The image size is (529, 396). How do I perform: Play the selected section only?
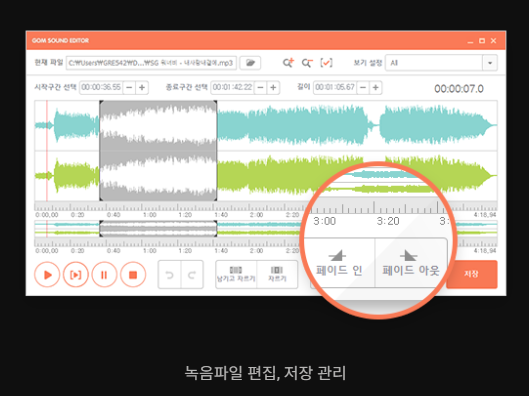point(76,275)
